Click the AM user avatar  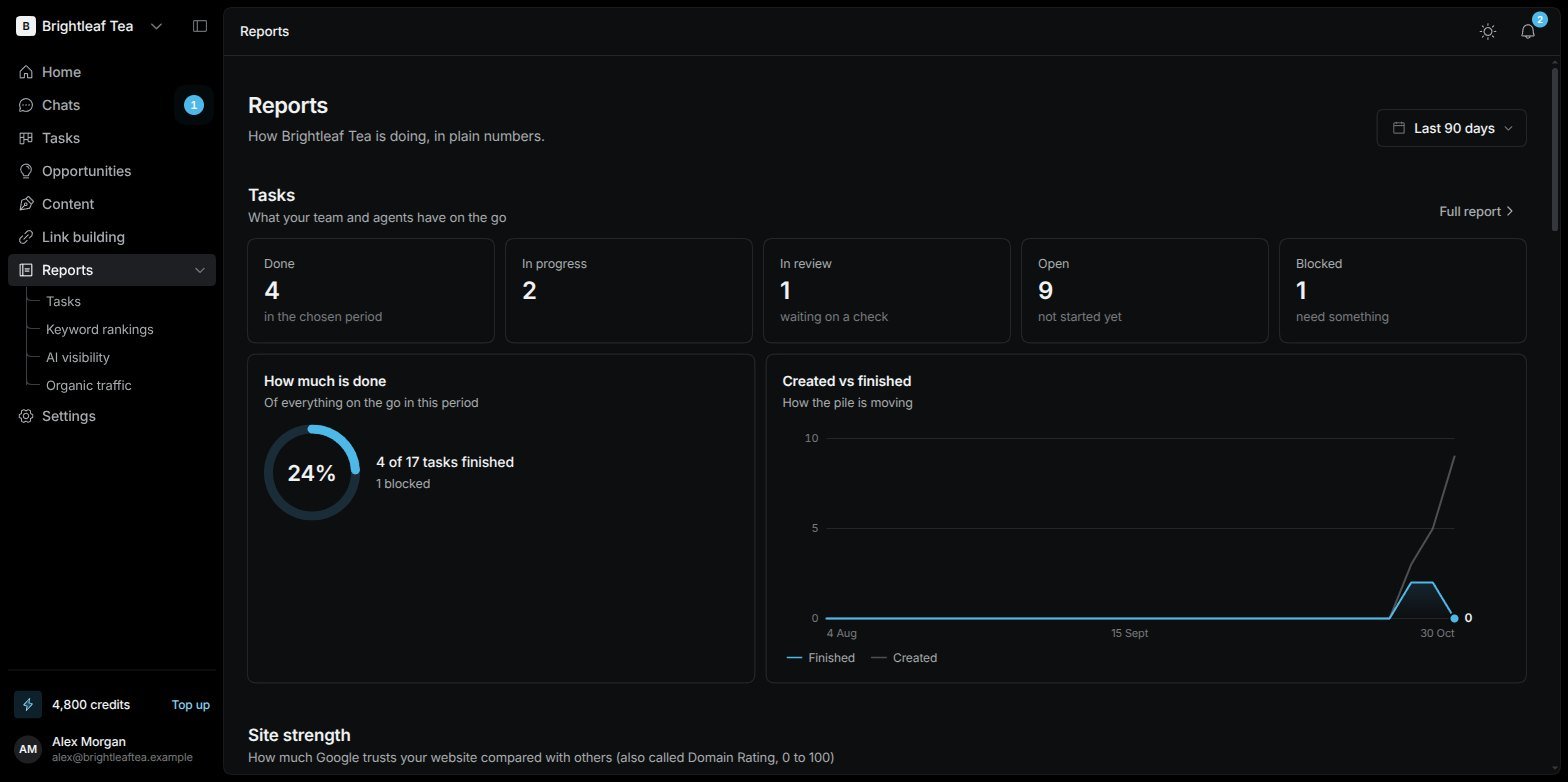[28, 749]
